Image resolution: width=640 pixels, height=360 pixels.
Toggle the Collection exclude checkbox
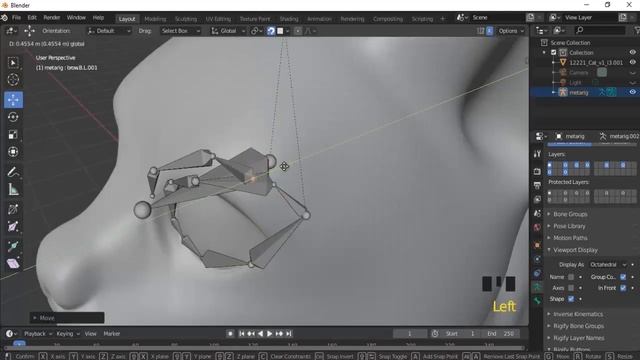coord(553,53)
